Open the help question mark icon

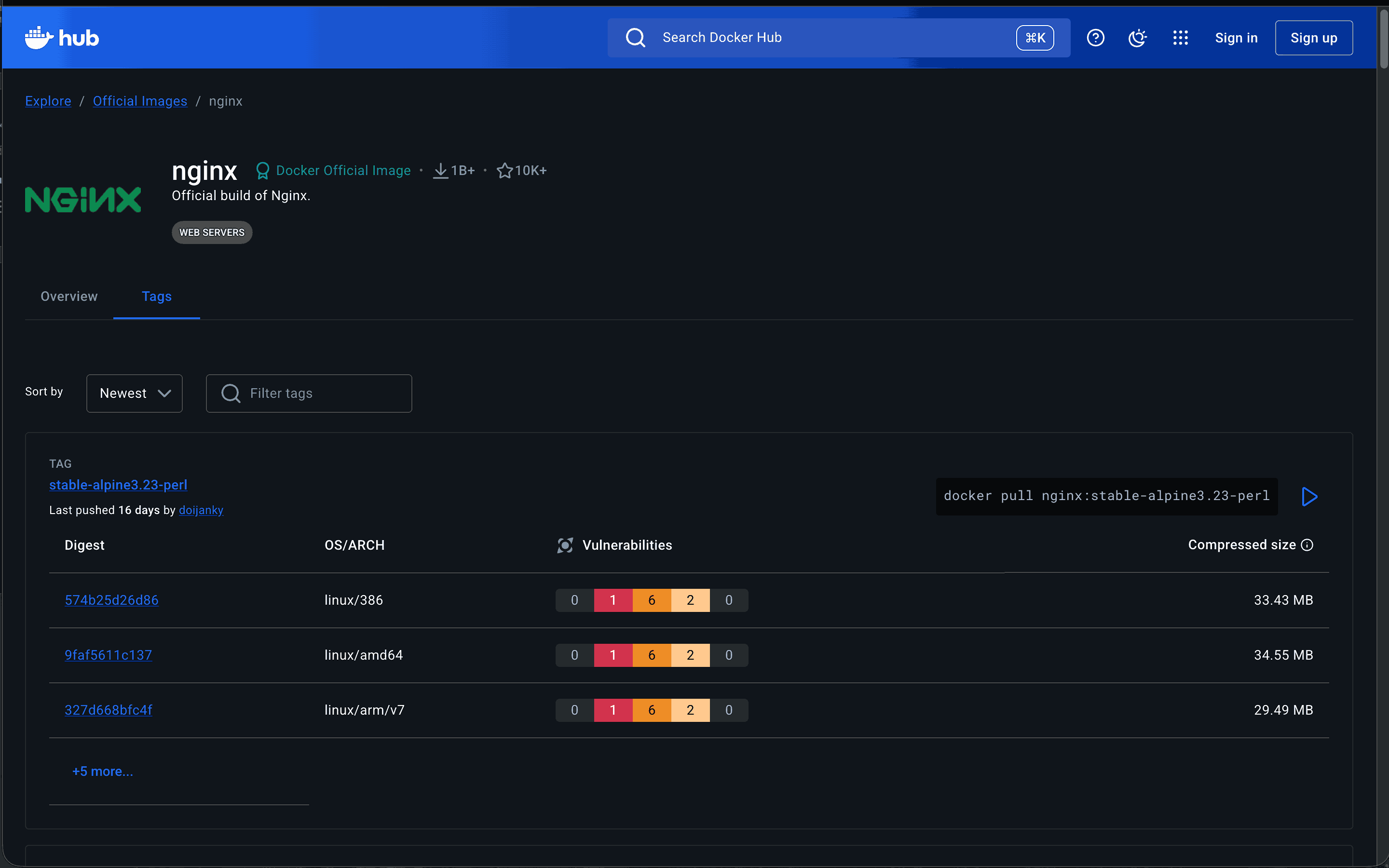(x=1095, y=37)
